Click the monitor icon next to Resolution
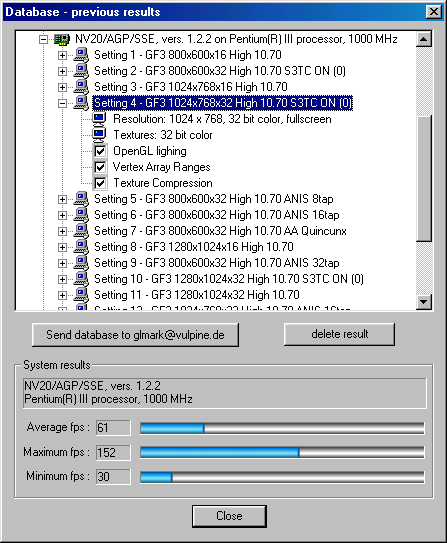Viewport: 447px width, 543px height. click(99, 119)
